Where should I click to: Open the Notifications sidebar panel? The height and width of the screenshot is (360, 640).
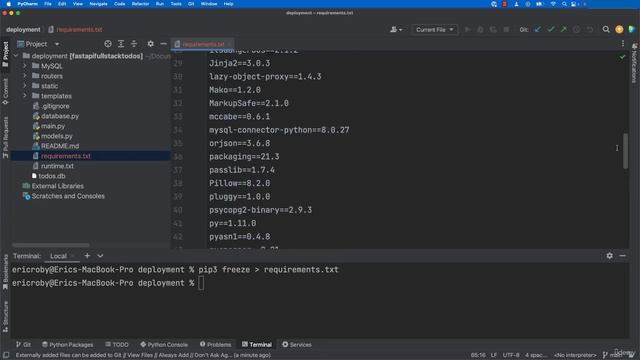(634, 63)
